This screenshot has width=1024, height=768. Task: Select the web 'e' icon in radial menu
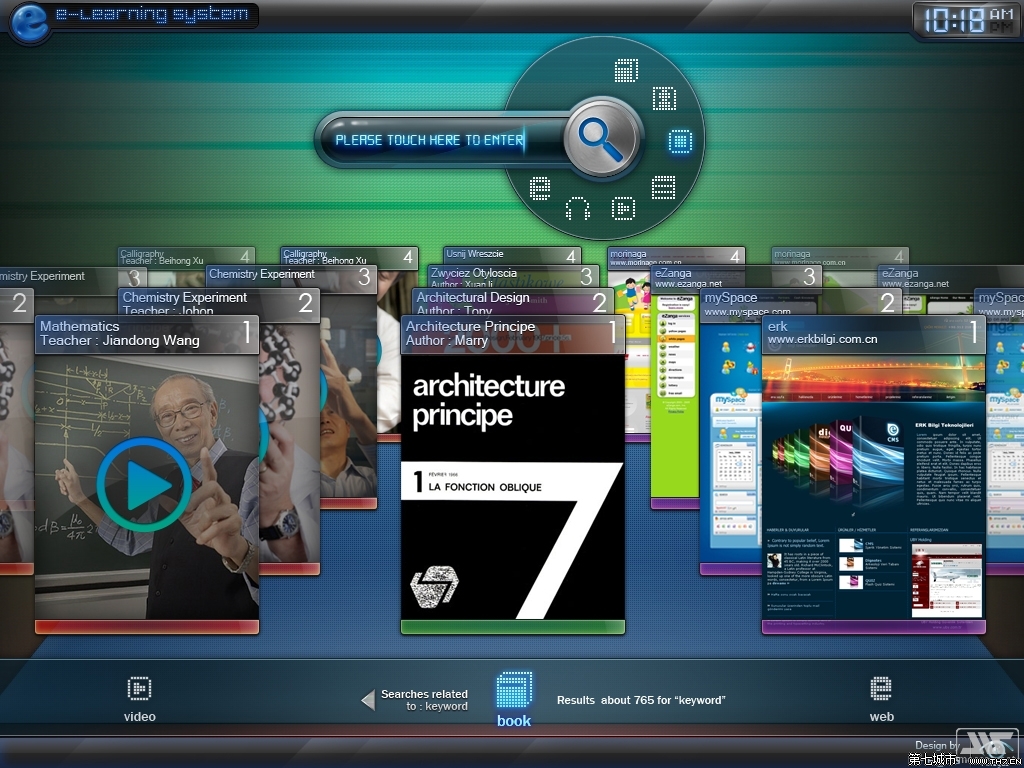coord(540,186)
